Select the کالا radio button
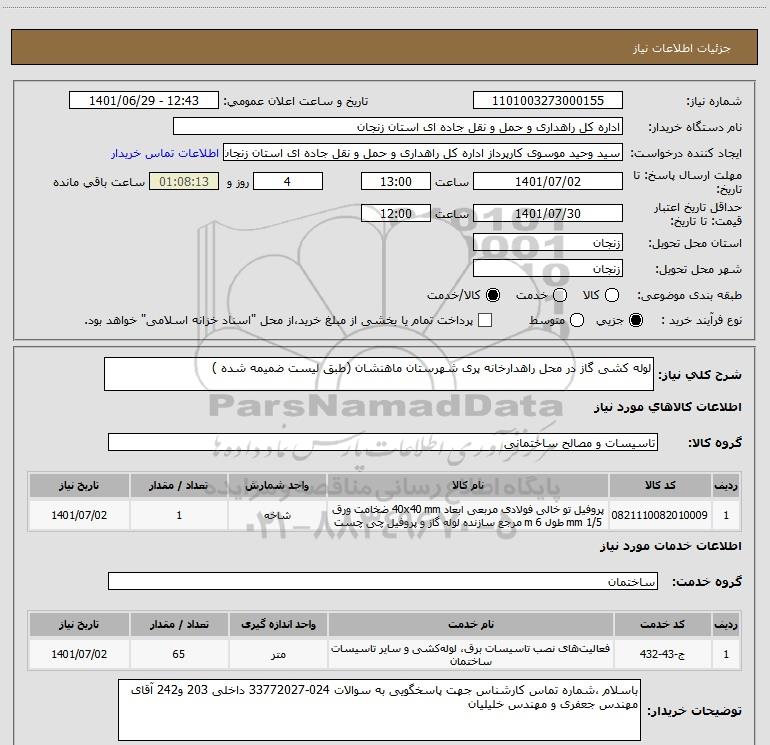Viewport: 770px width, 745px height. point(612,295)
